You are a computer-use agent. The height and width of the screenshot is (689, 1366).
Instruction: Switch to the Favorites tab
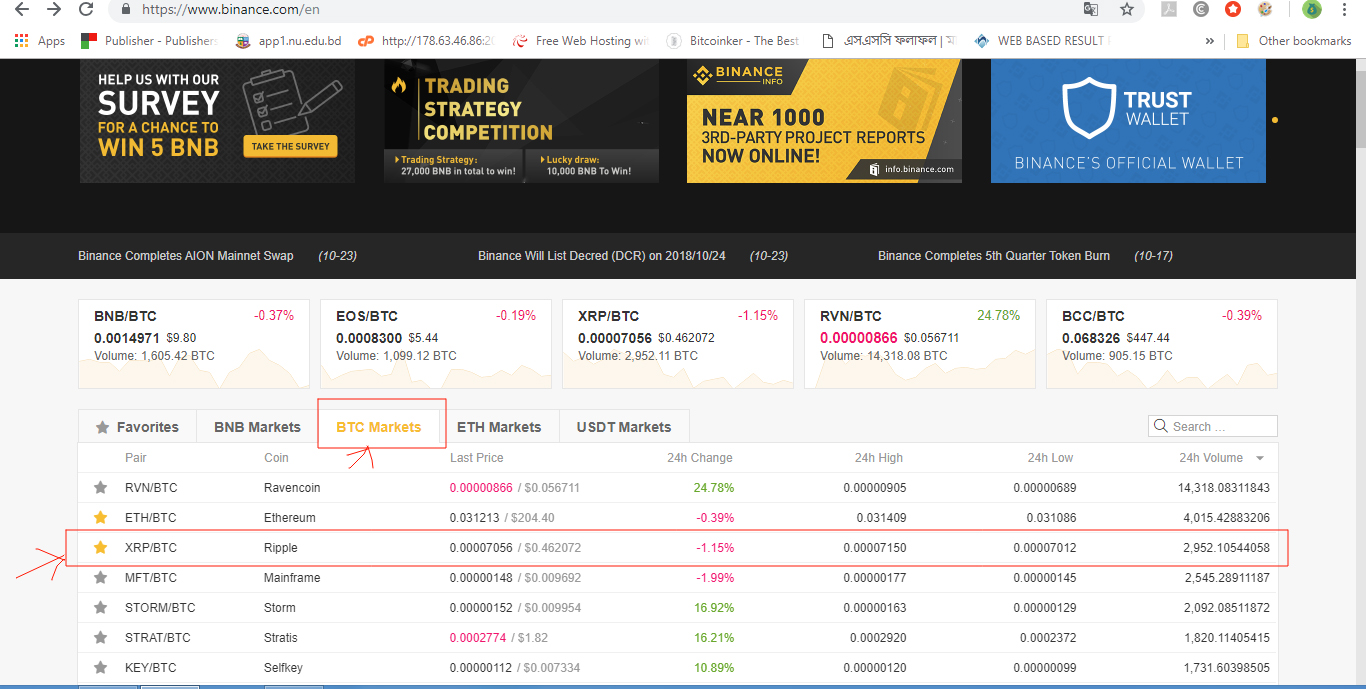(137, 427)
